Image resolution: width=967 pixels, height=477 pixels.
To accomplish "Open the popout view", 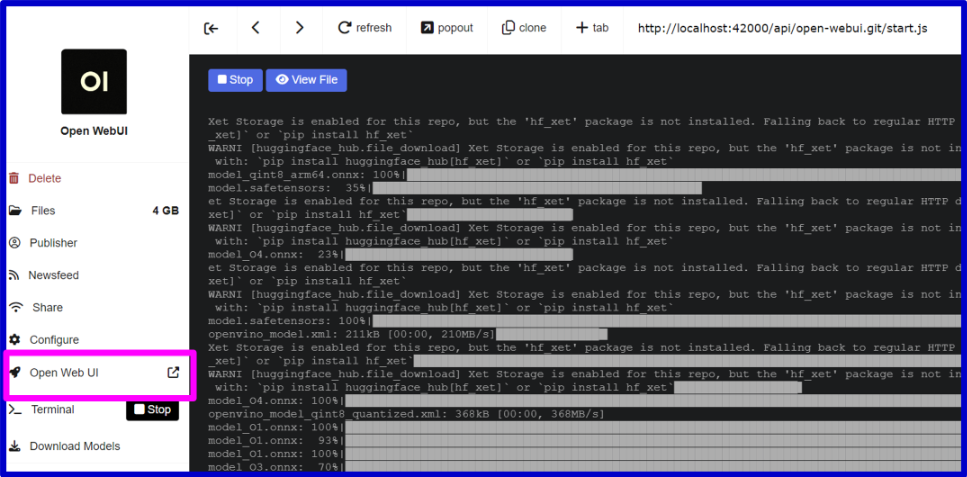I will (447, 28).
